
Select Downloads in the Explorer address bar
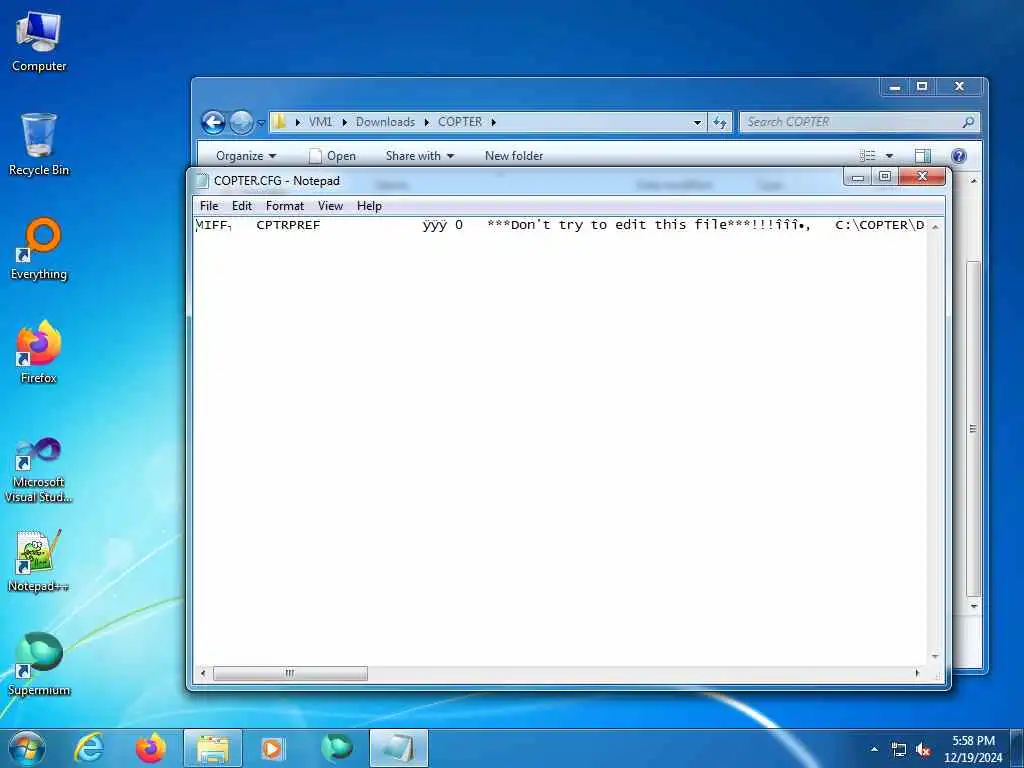click(385, 122)
